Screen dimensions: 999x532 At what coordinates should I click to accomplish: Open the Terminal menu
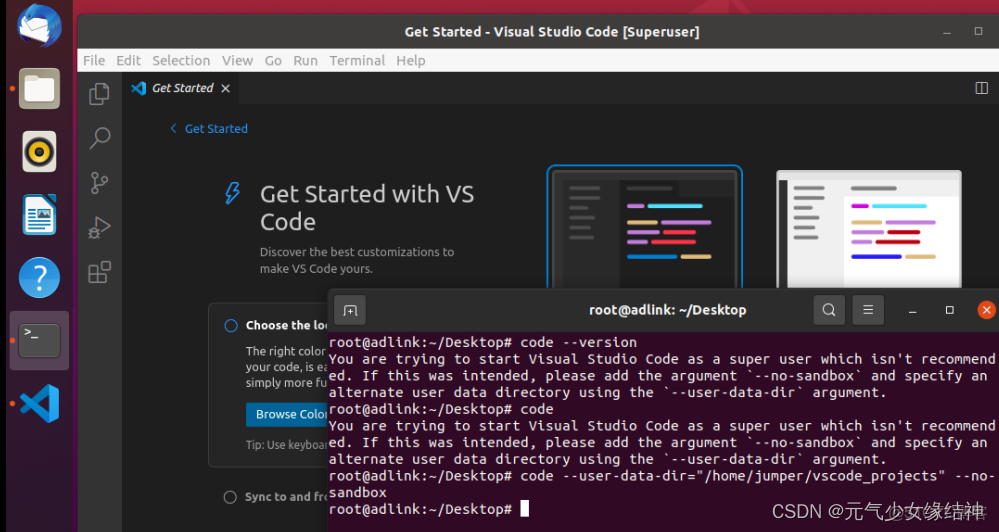(x=357, y=60)
